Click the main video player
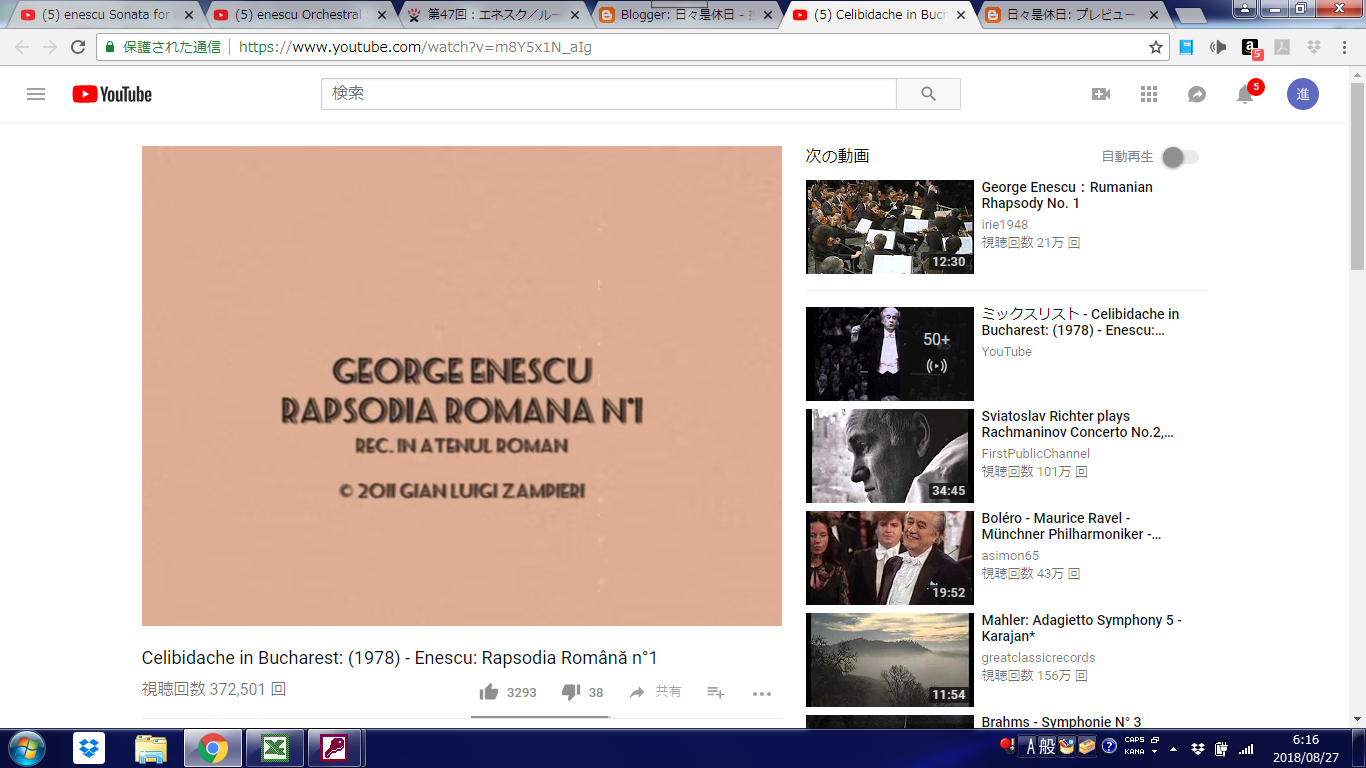The image size is (1366, 768). (x=462, y=386)
